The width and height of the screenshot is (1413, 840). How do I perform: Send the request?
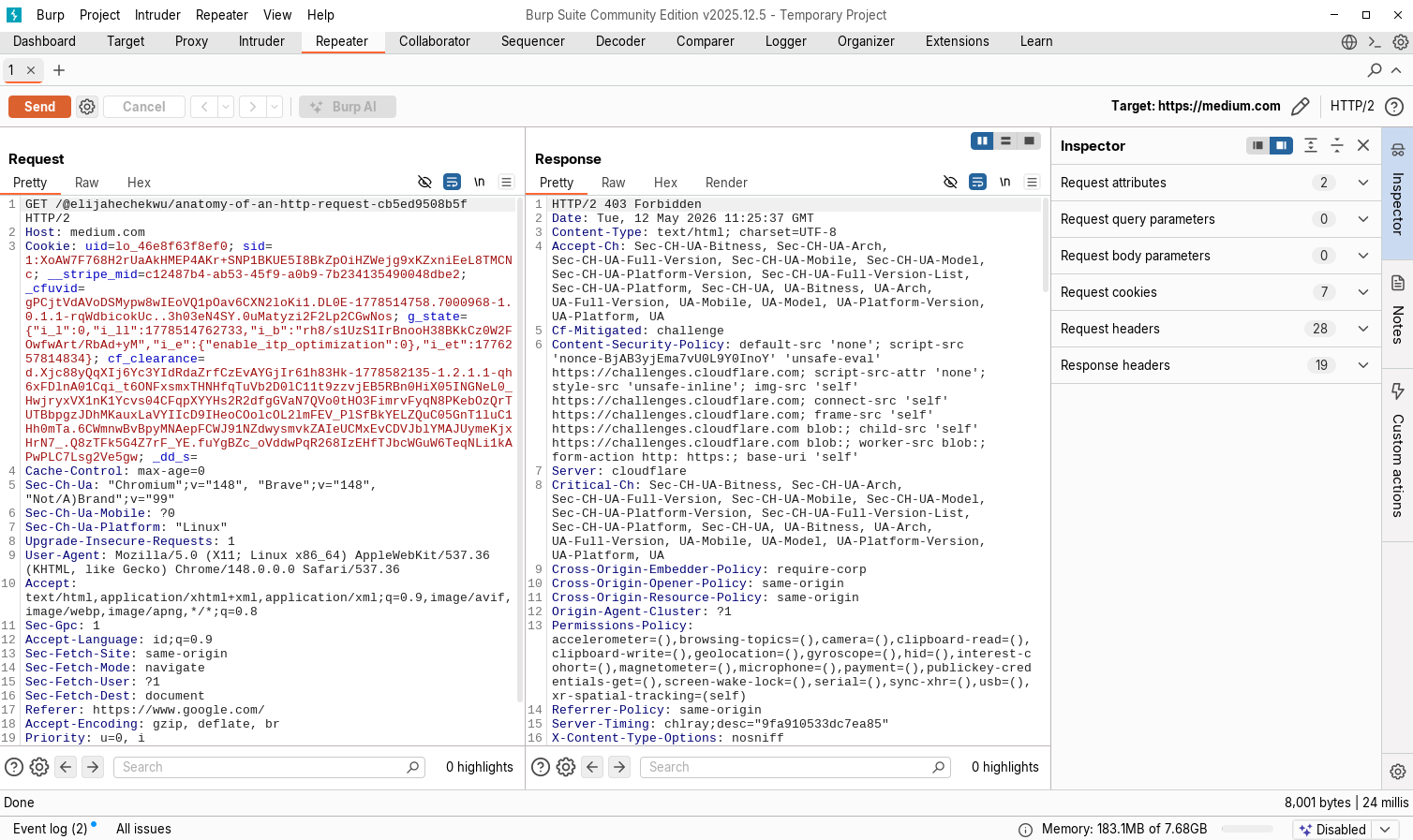point(39,107)
